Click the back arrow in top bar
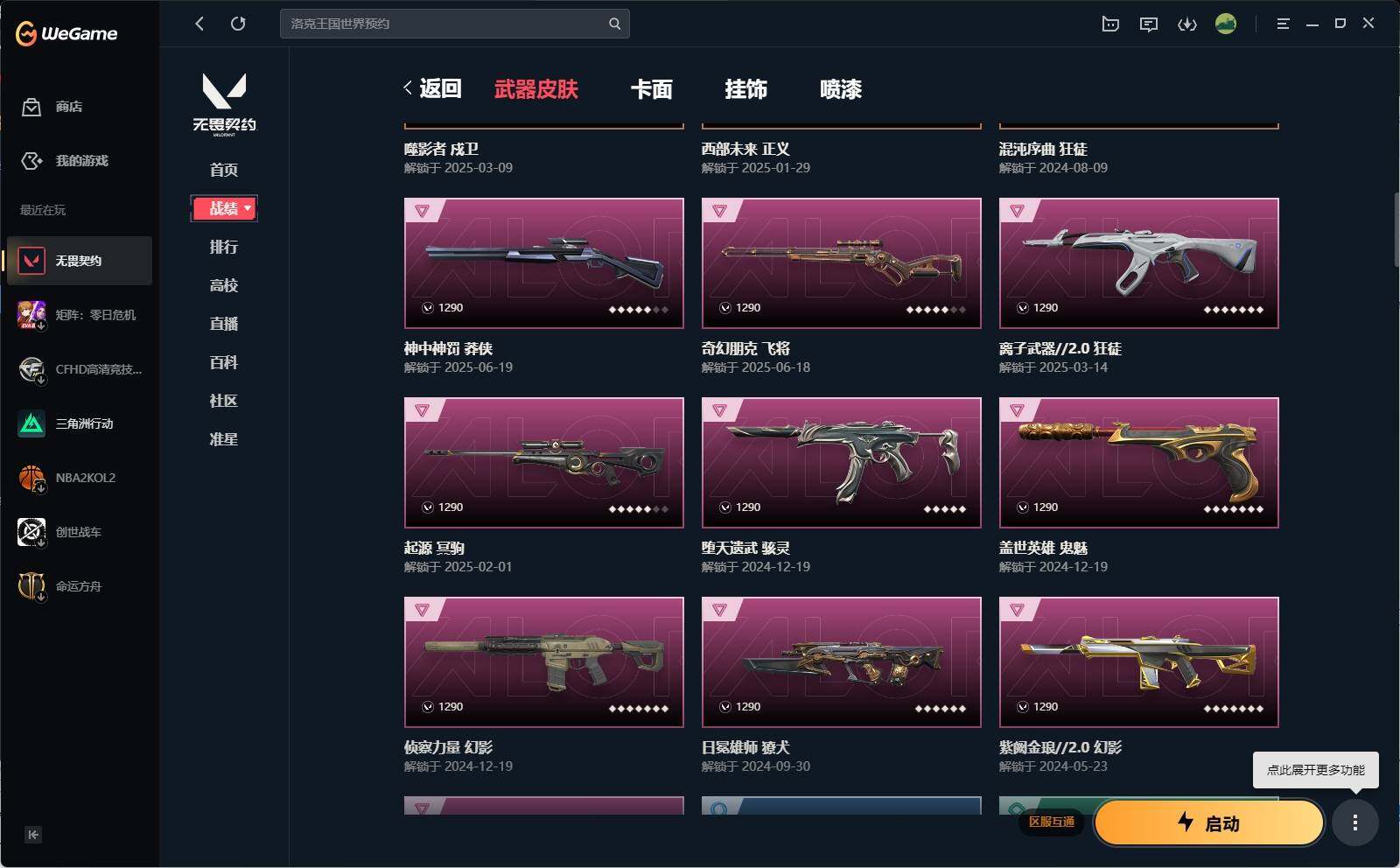 point(199,24)
